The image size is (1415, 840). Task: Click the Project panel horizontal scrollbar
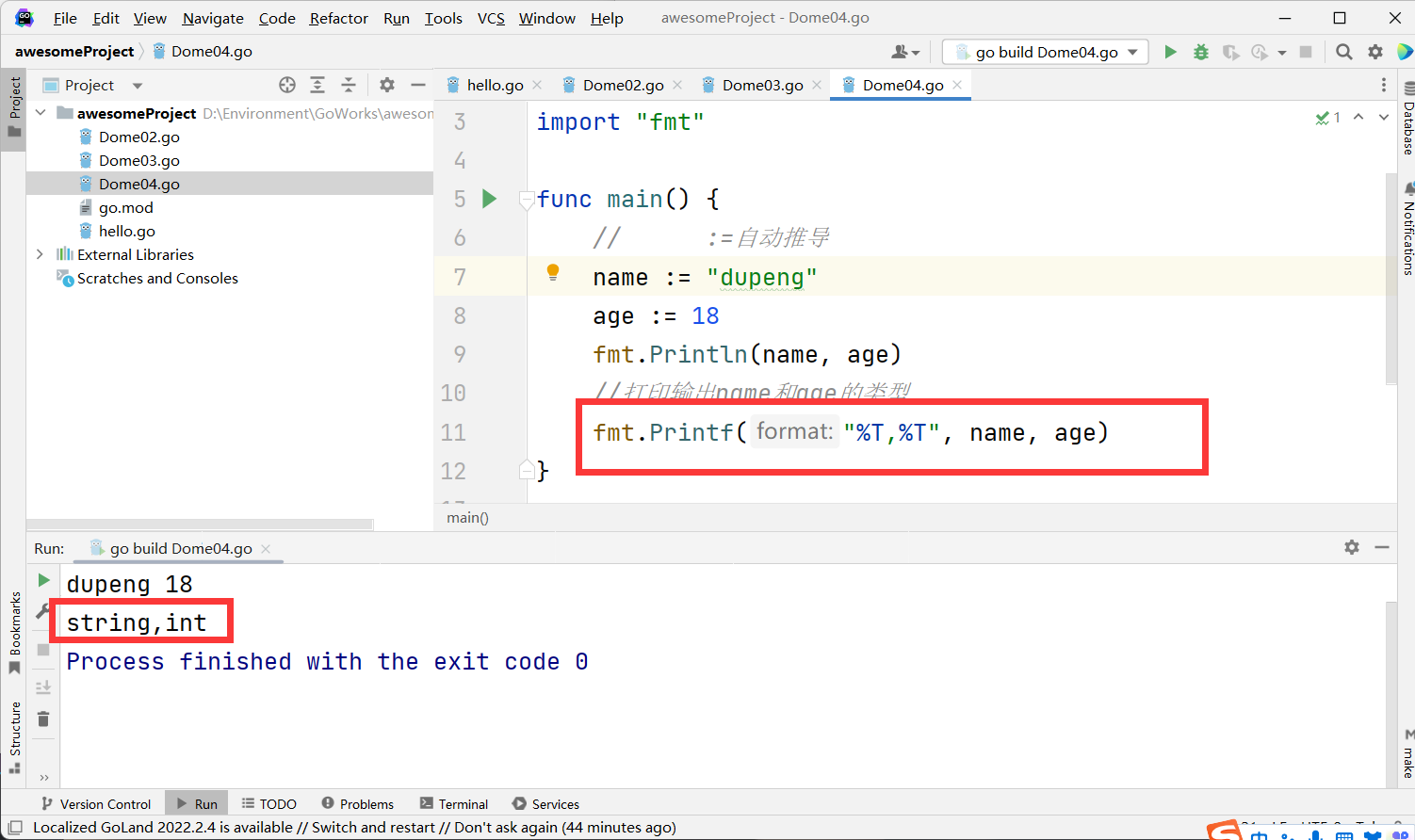pos(200,525)
